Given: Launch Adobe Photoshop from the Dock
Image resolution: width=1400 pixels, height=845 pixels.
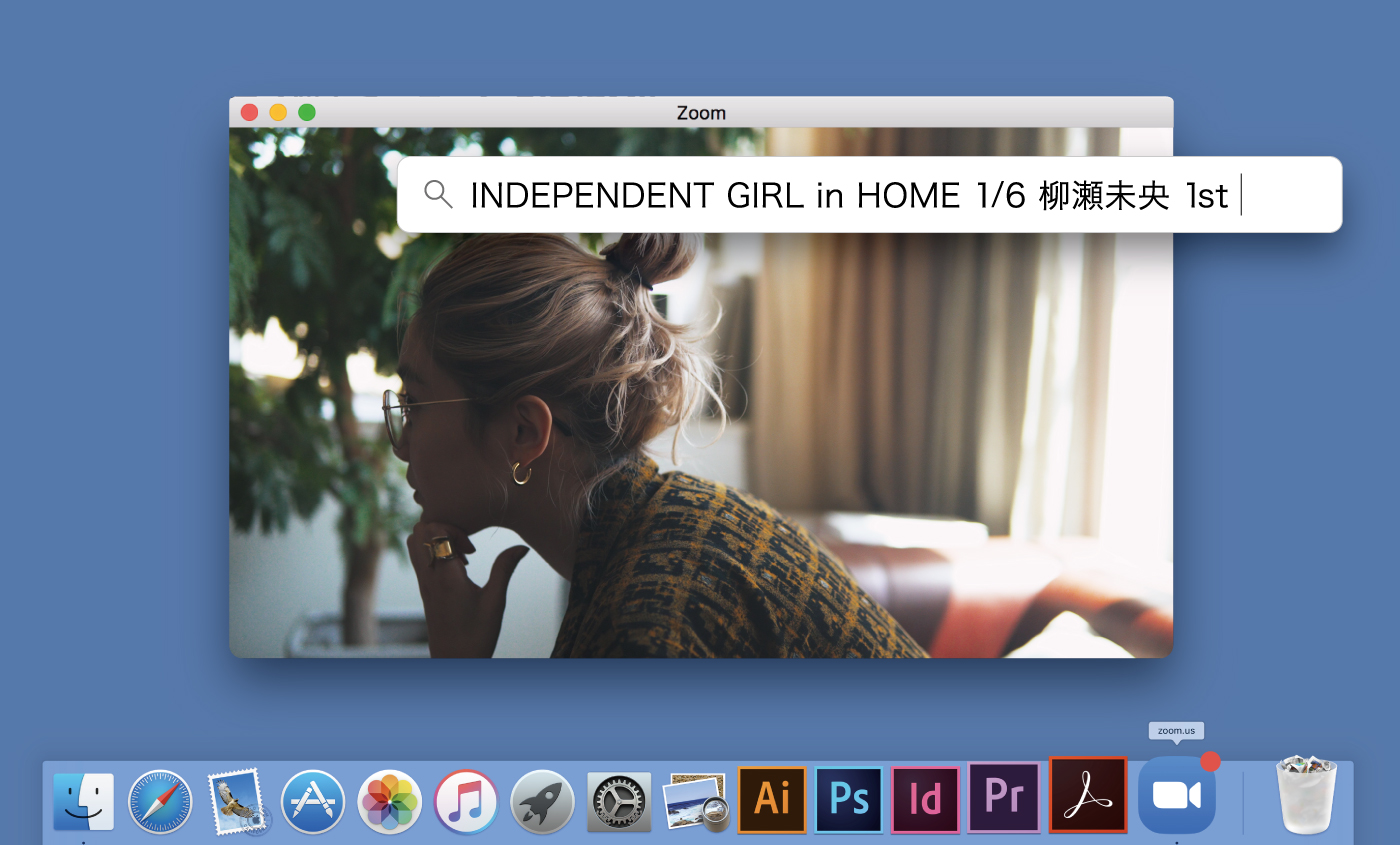Looking at the screenshot, I should pos(849,799).
